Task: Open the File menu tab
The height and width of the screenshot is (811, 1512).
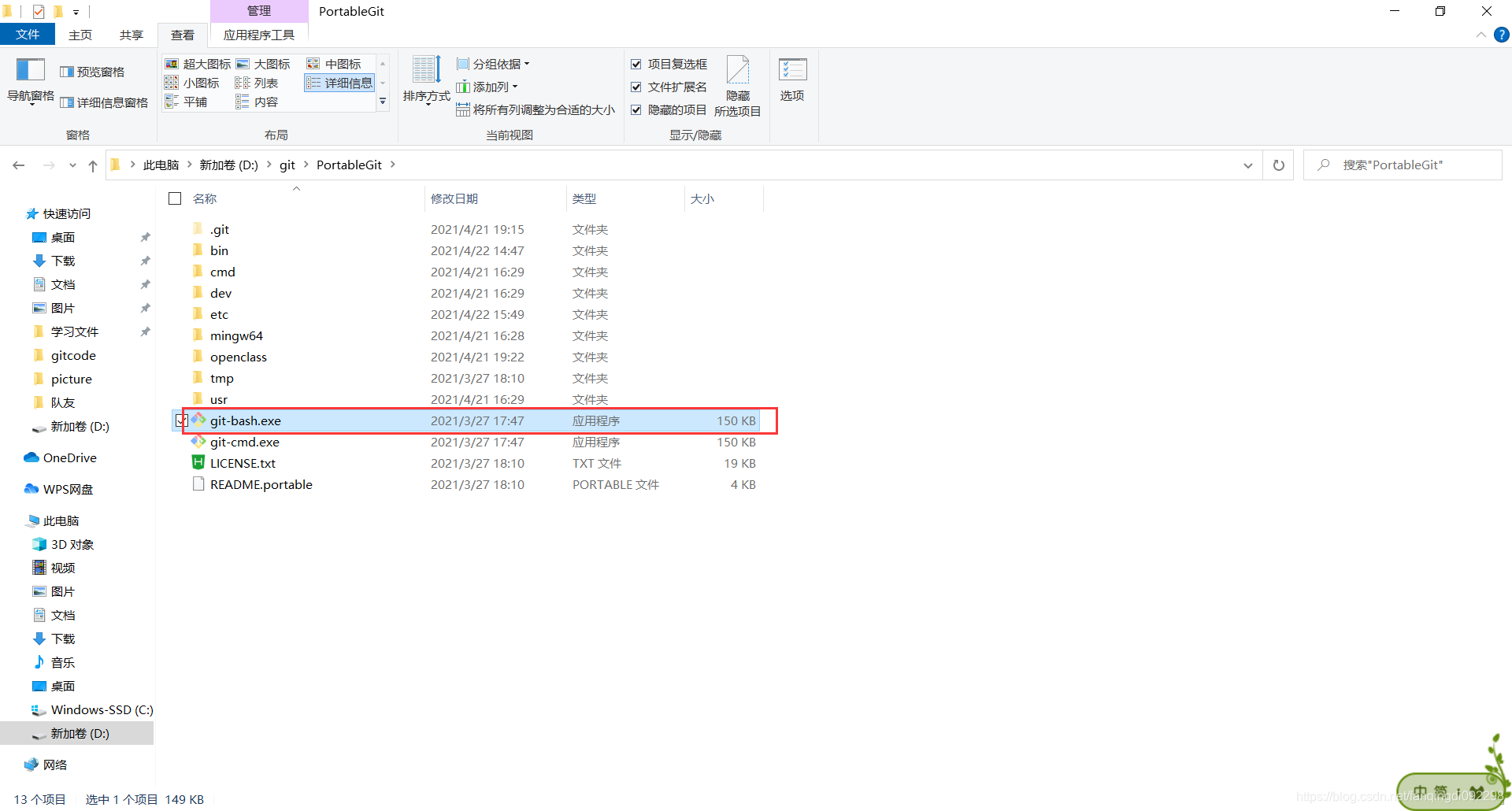Action: (28, 35)
